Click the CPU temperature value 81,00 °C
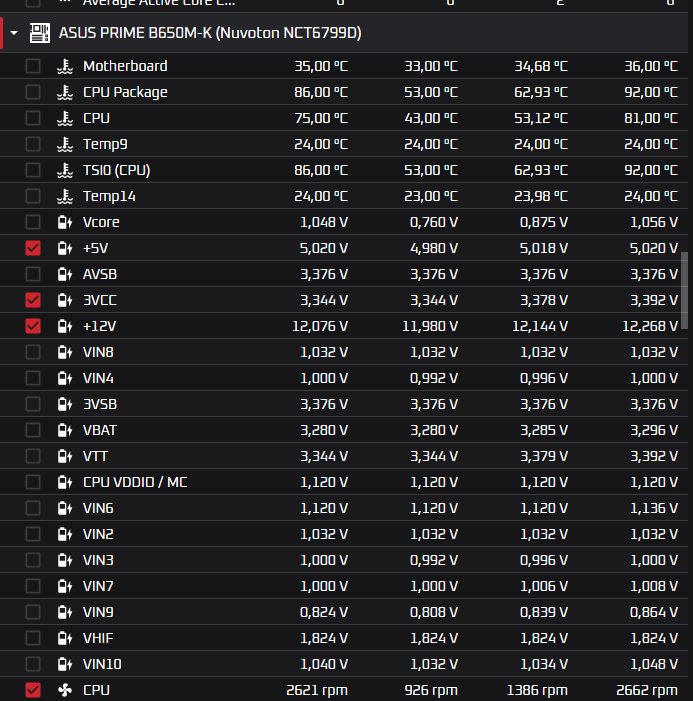This screenshot has width=693, height=701. 651,118
